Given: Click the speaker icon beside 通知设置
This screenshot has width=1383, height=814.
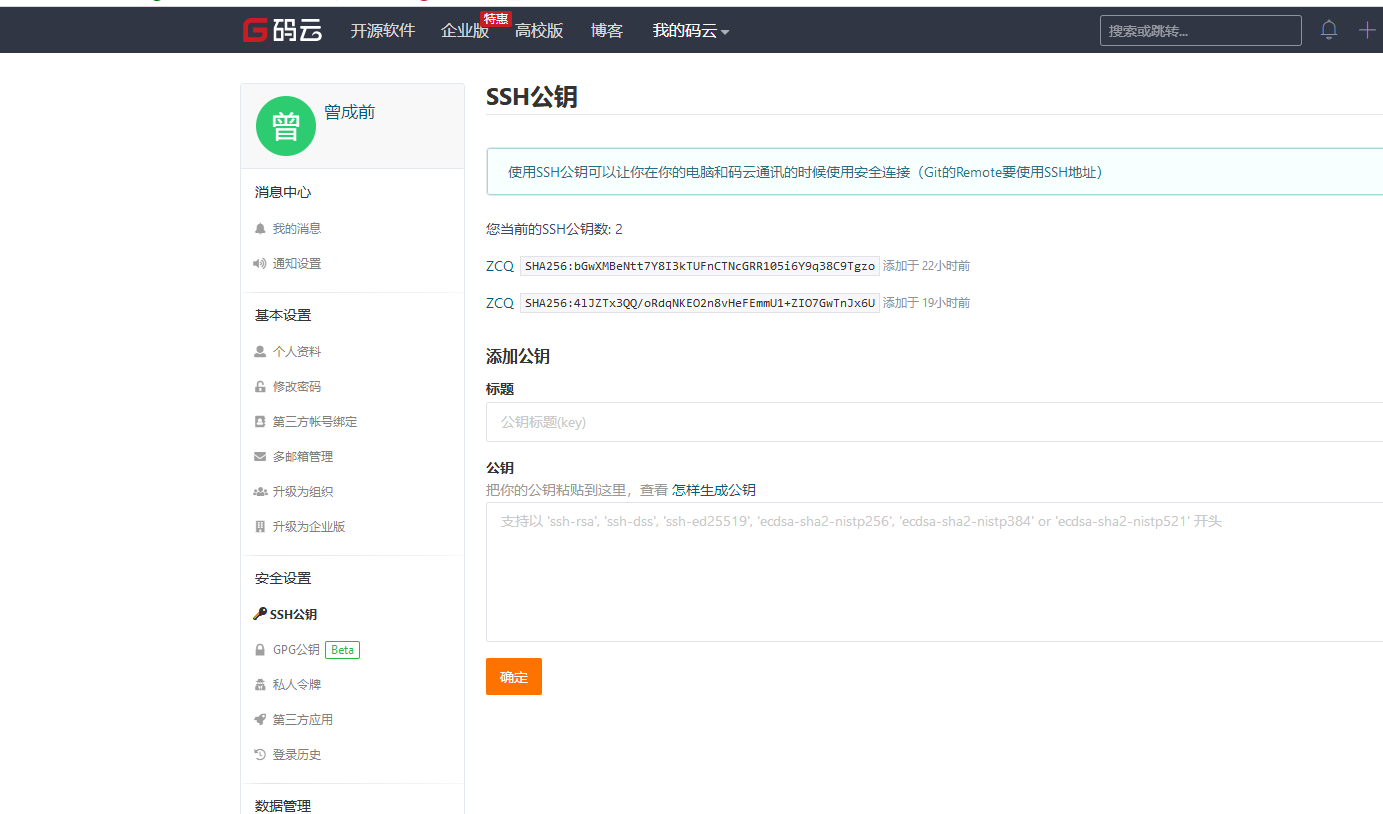Looking at the screenshot, I should [260, 264].
